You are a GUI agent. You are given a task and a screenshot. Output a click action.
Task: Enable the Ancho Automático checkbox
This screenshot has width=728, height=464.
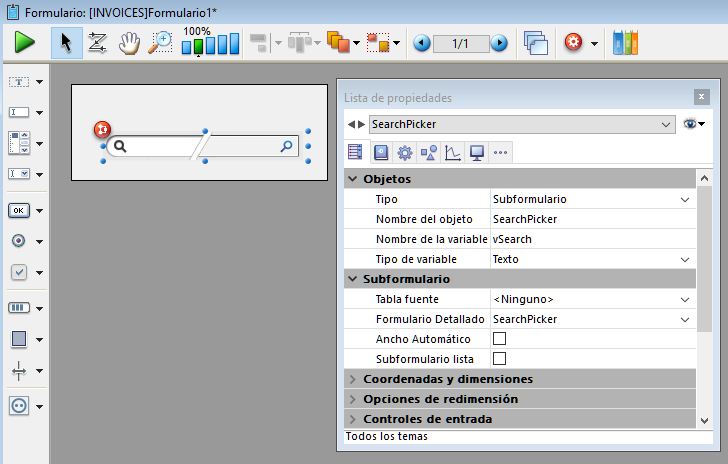[500, 339]
